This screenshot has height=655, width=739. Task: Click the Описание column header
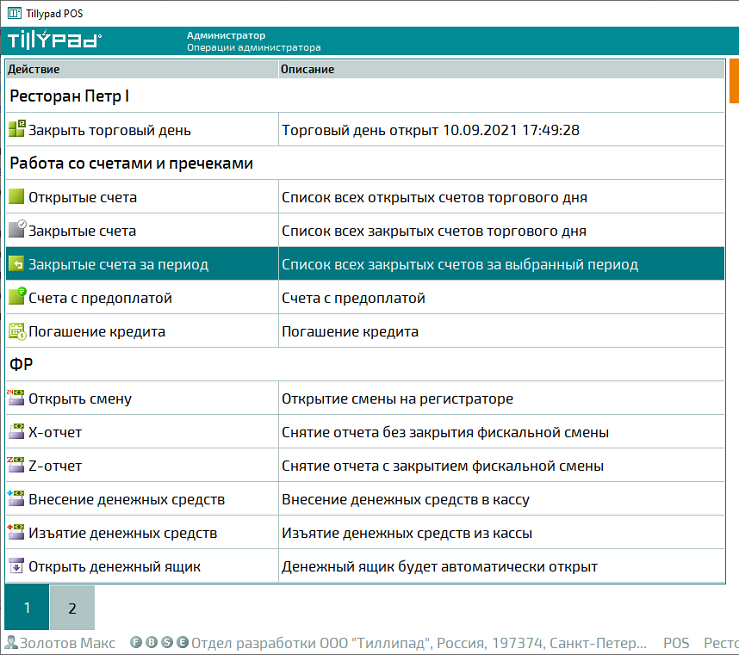coord(501,69)
